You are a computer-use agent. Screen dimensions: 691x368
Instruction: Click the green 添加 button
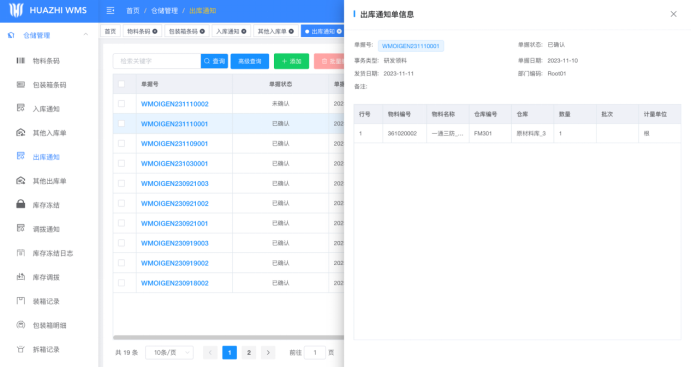pos(291,61)
